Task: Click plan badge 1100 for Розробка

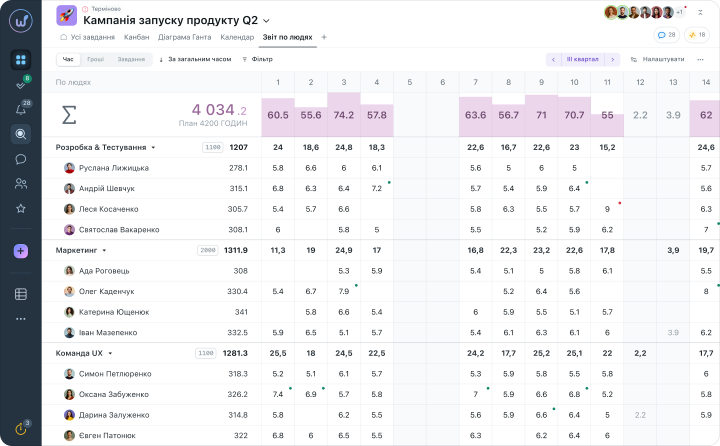Action: tap(213, 147)
